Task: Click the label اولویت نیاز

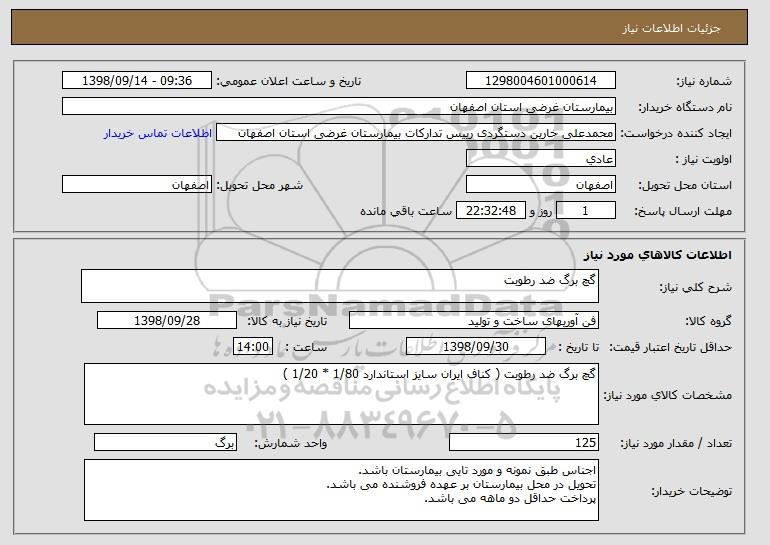Action: [703, 159]
